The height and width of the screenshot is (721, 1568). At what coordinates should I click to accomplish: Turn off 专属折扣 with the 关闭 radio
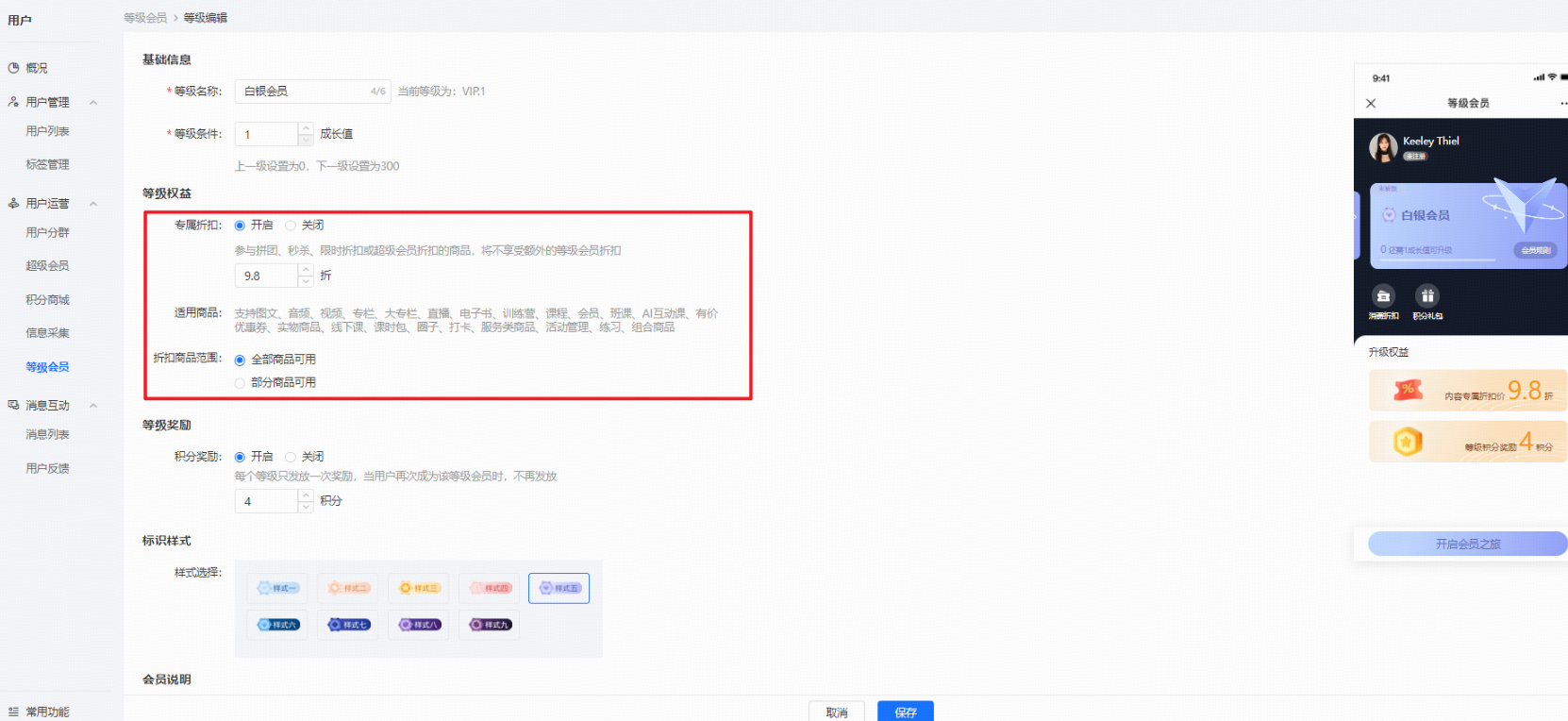click(291, 226)
